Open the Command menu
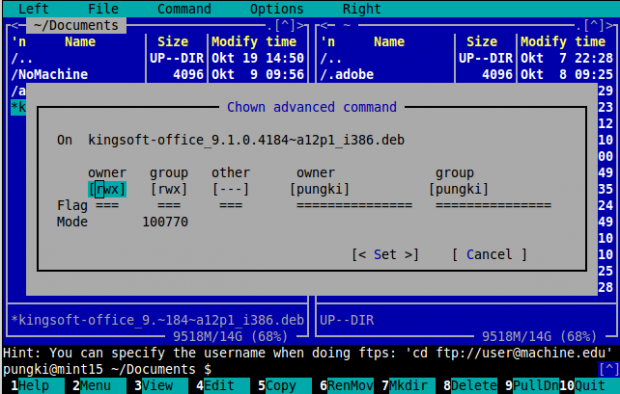620x394 pixels. [x=184, y=9]
